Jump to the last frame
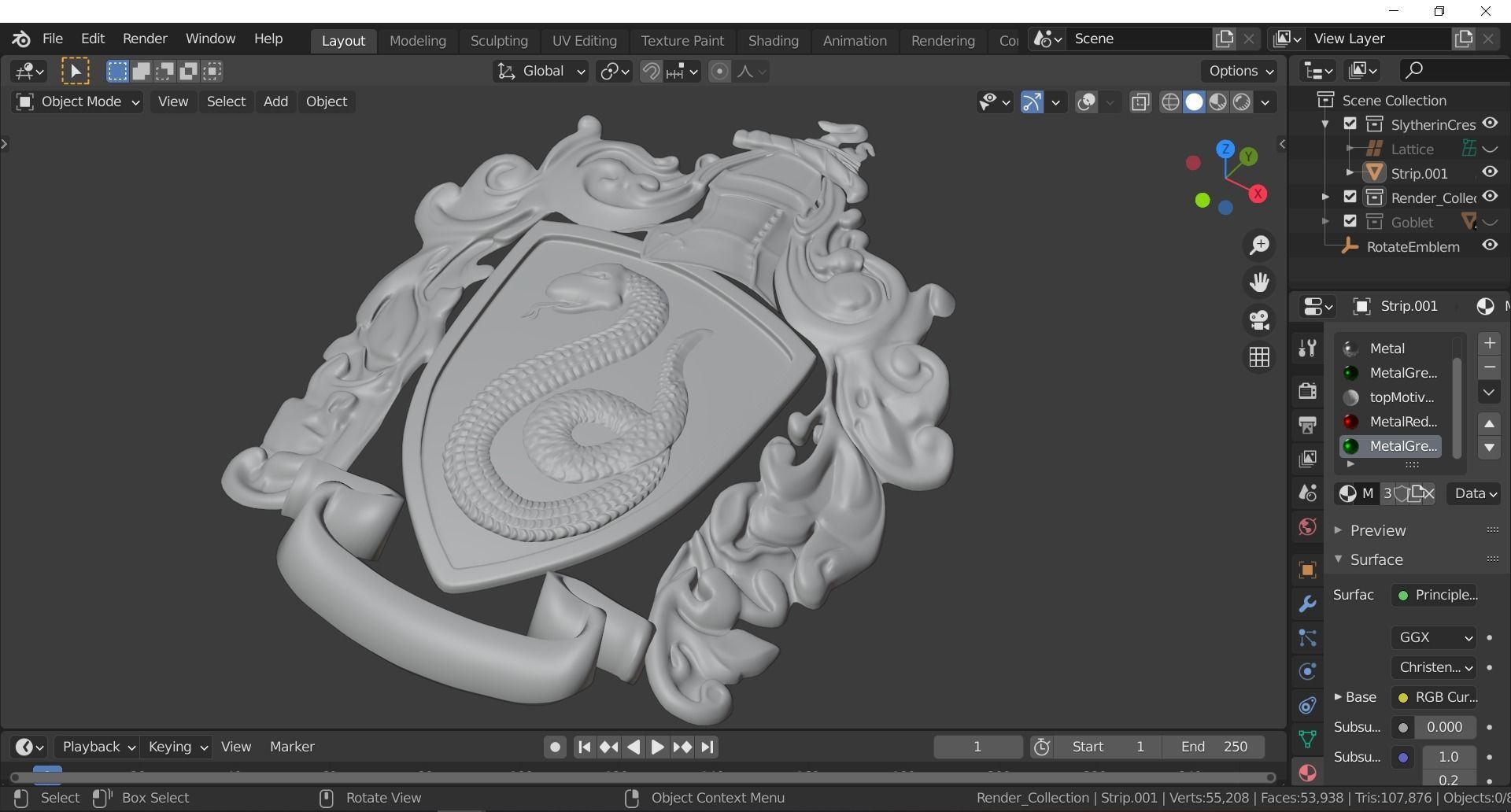 pyautogui.click(x=707, y=747)
